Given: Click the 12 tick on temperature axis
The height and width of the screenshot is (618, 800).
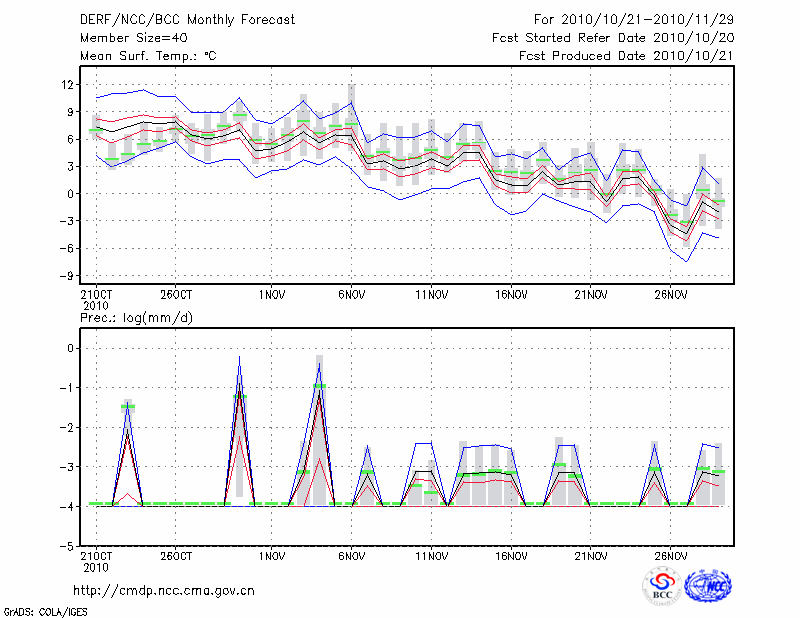Looking at the screenshot, I should point(68,85).
